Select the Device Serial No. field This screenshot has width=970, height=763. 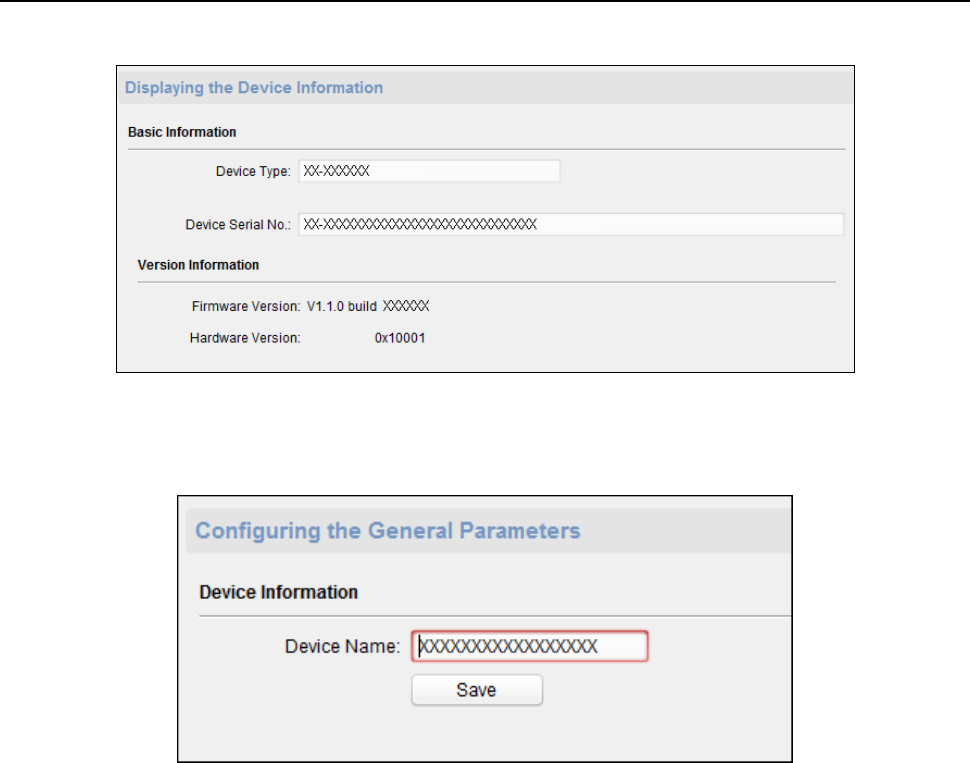pyautogui.click(x=571, y=224)
